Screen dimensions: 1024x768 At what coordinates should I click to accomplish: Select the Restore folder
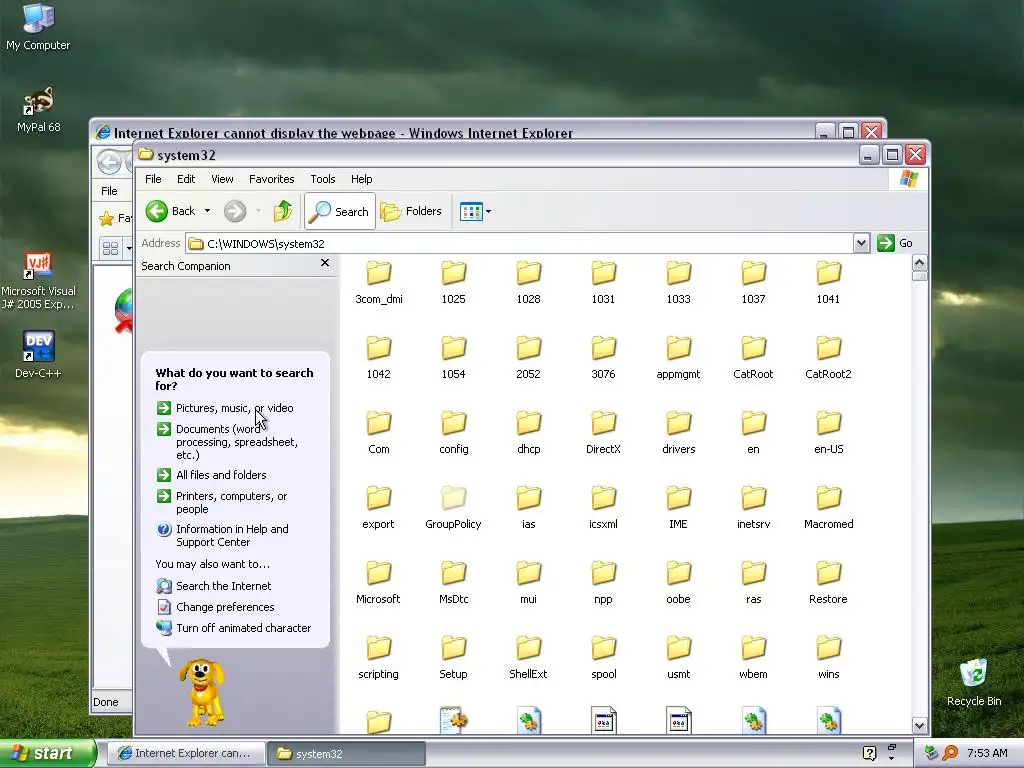click(828, 584)
